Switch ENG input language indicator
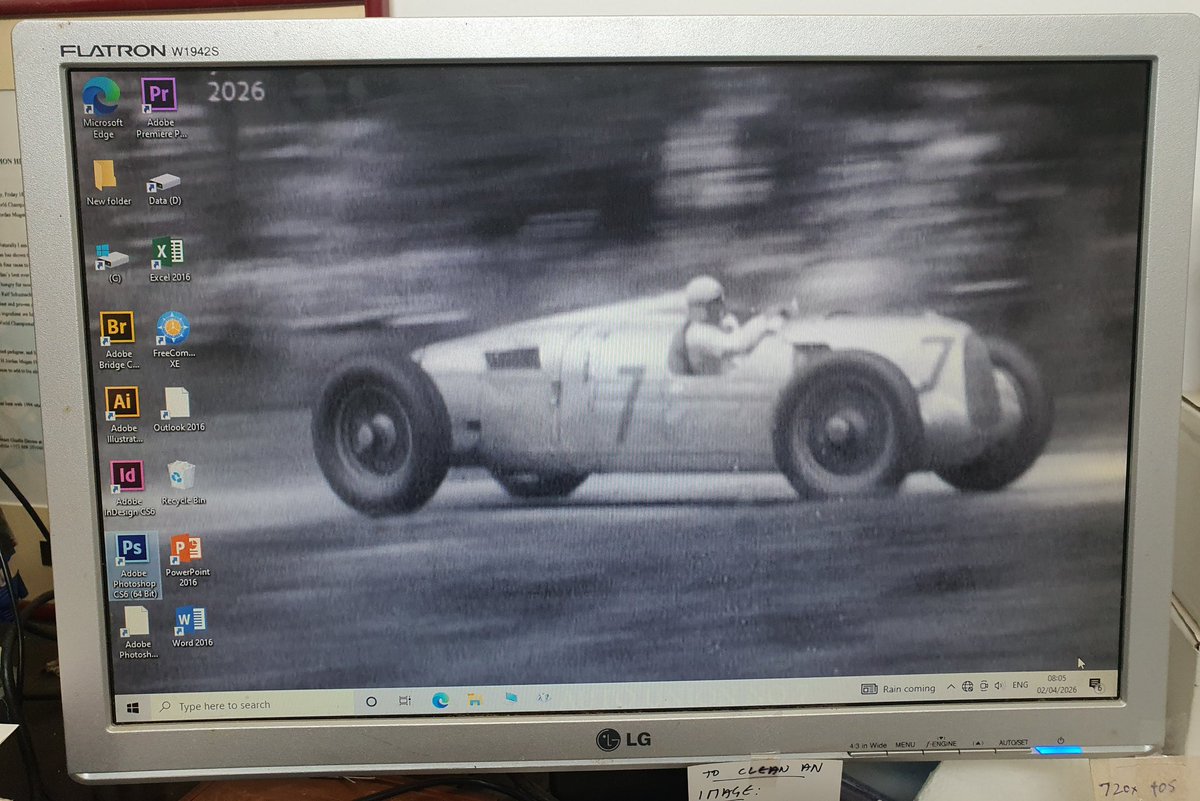Viewport: 1200px width, 801px height. pos(1020,685)
